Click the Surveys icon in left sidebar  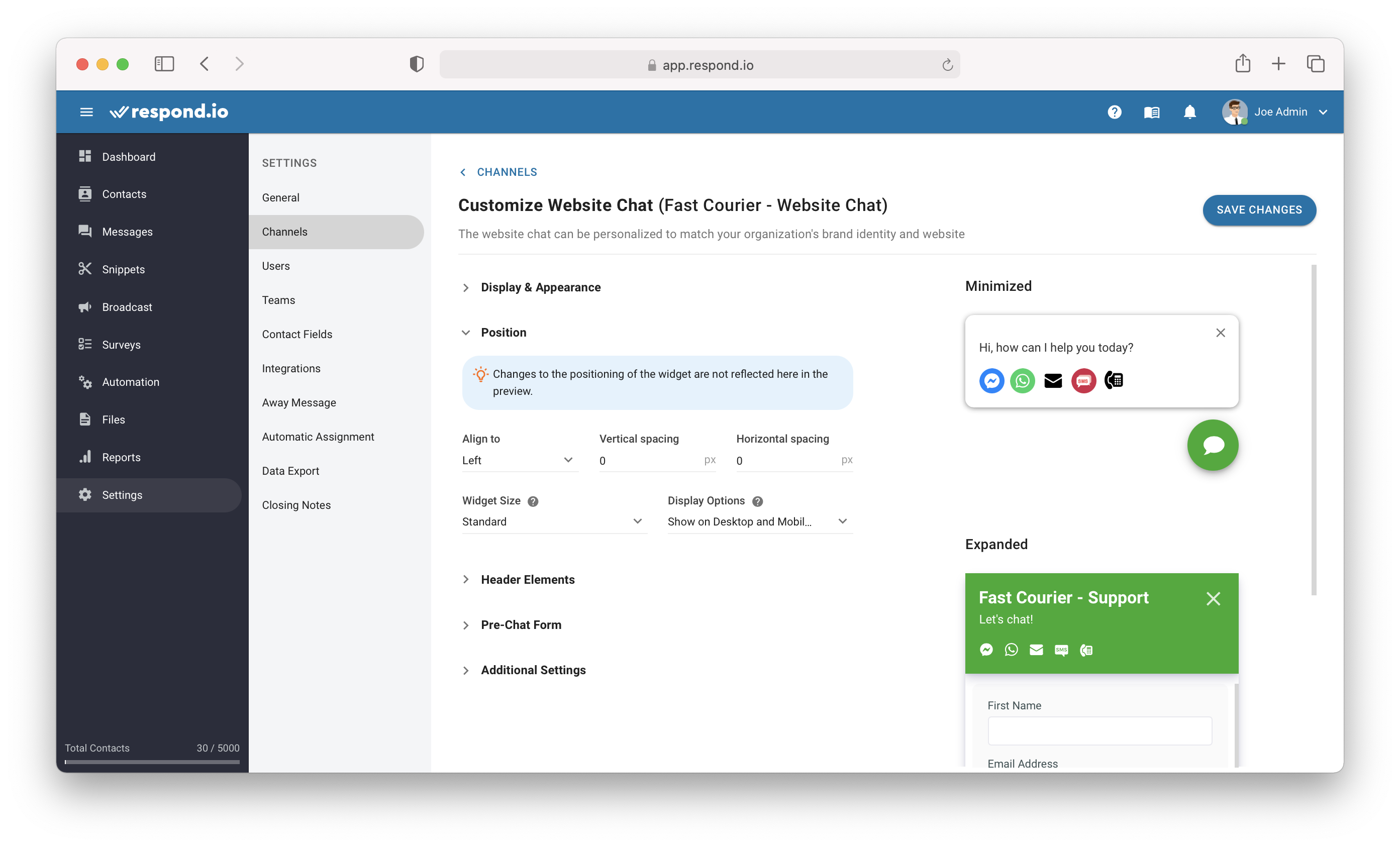point(85,344)
